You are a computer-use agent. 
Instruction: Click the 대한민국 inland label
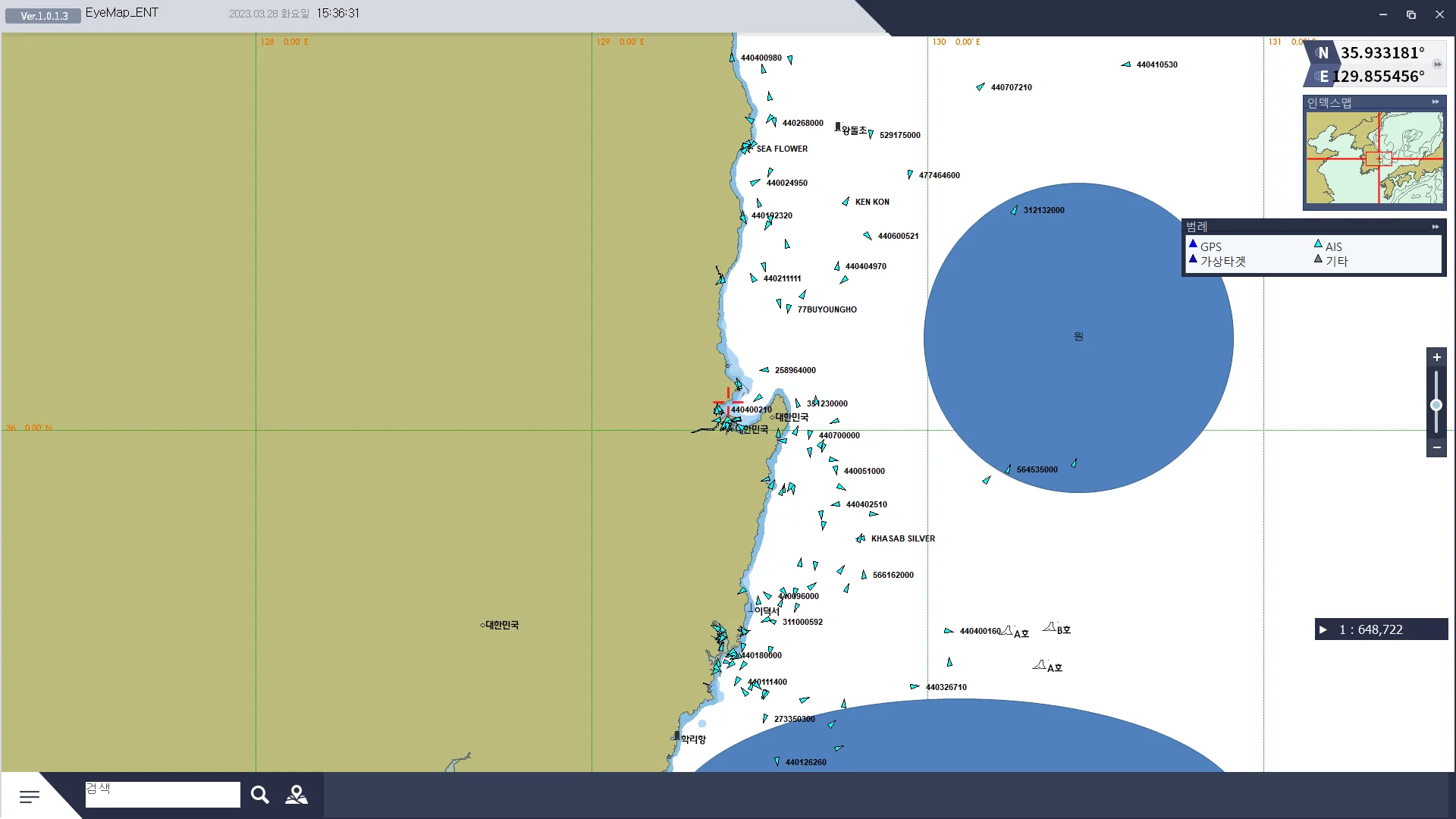(500, 625)
